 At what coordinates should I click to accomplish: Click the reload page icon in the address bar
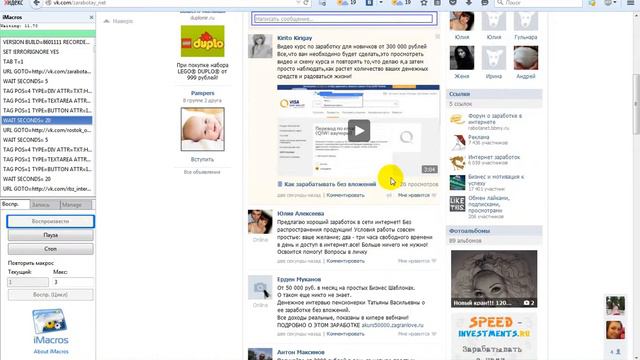pyautogui.click(x=306, y=3)
